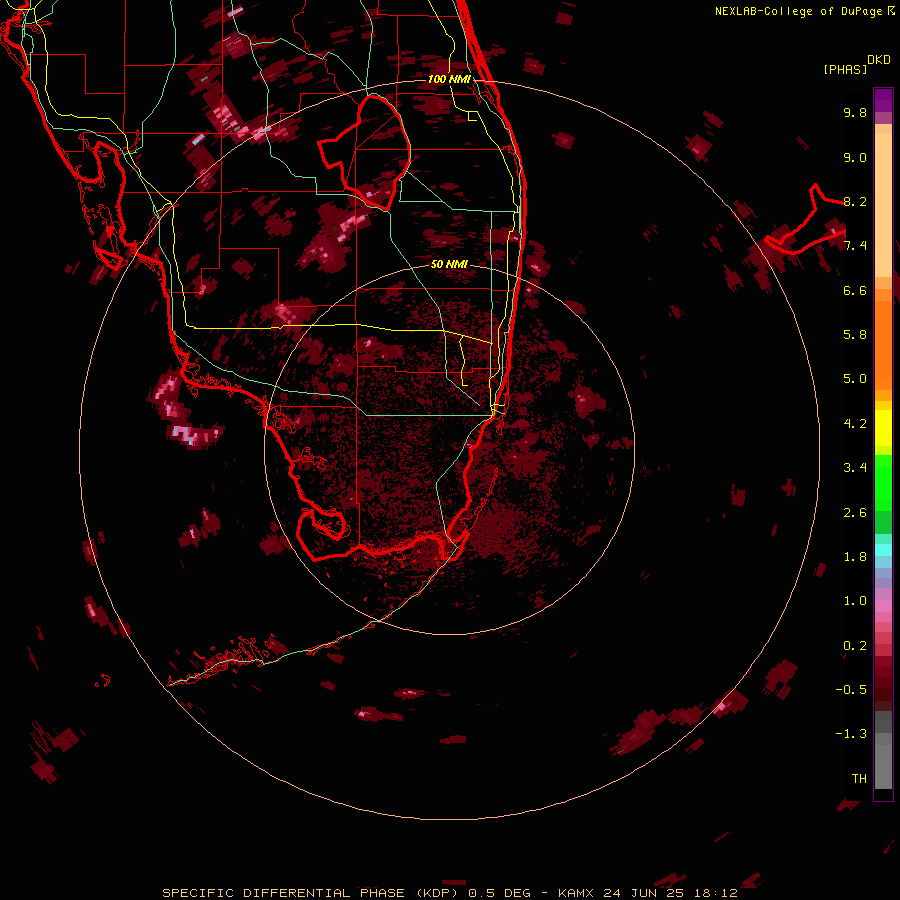Viewport: 900px width, 900px height.
Task: Select the yellow segment of the color bar
Action: 883,428
